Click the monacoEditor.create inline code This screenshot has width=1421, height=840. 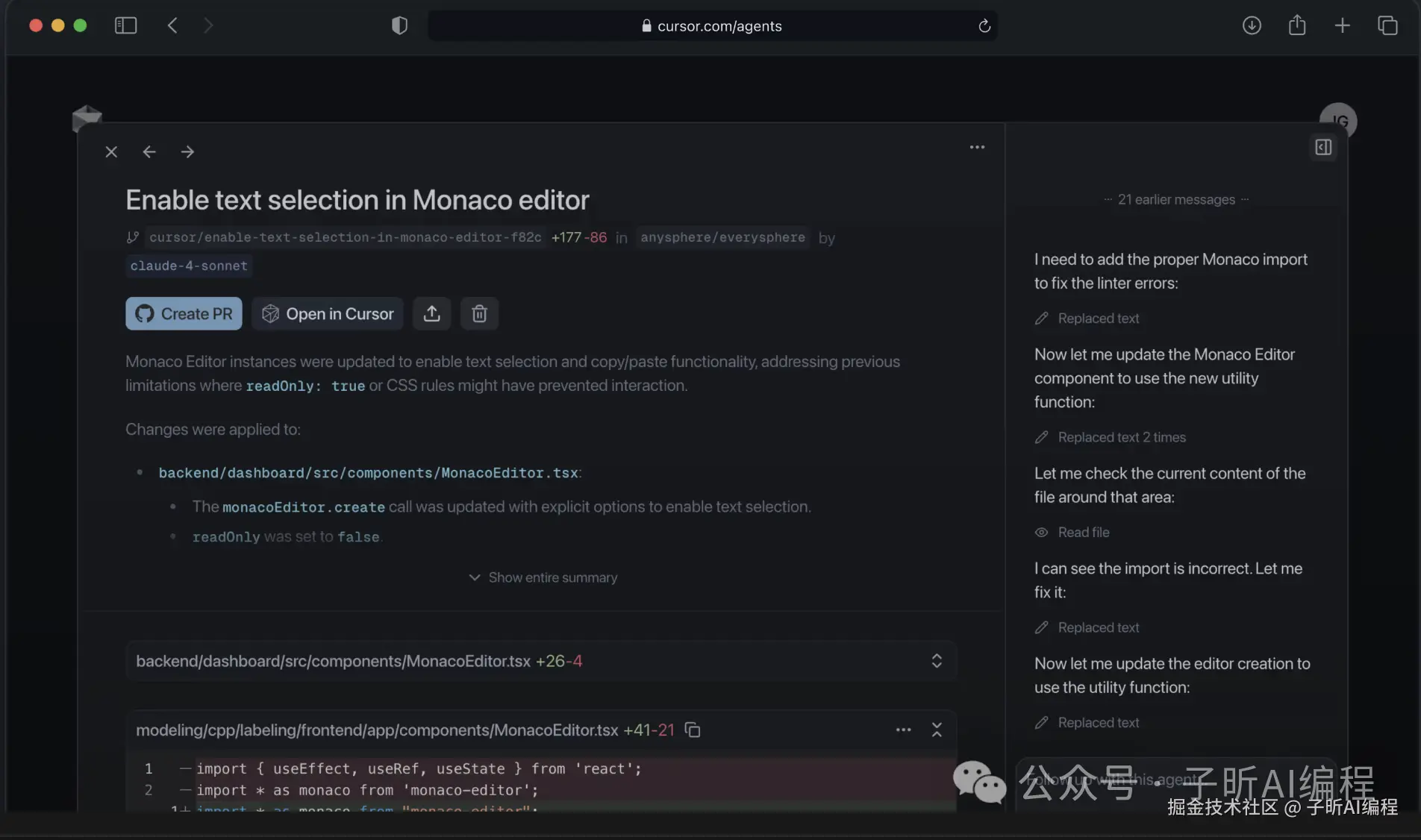tap(304, 507)
